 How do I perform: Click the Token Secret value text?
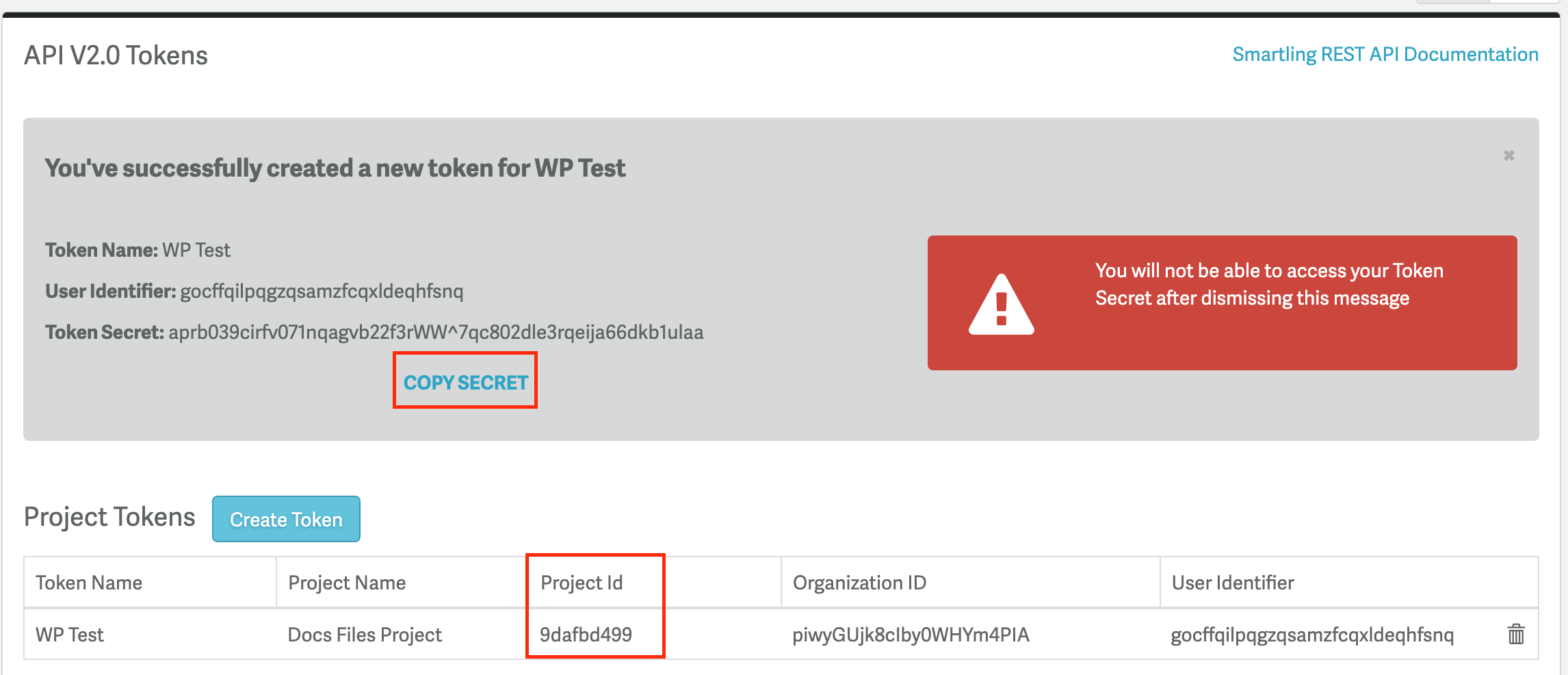[x=436, y=333]
